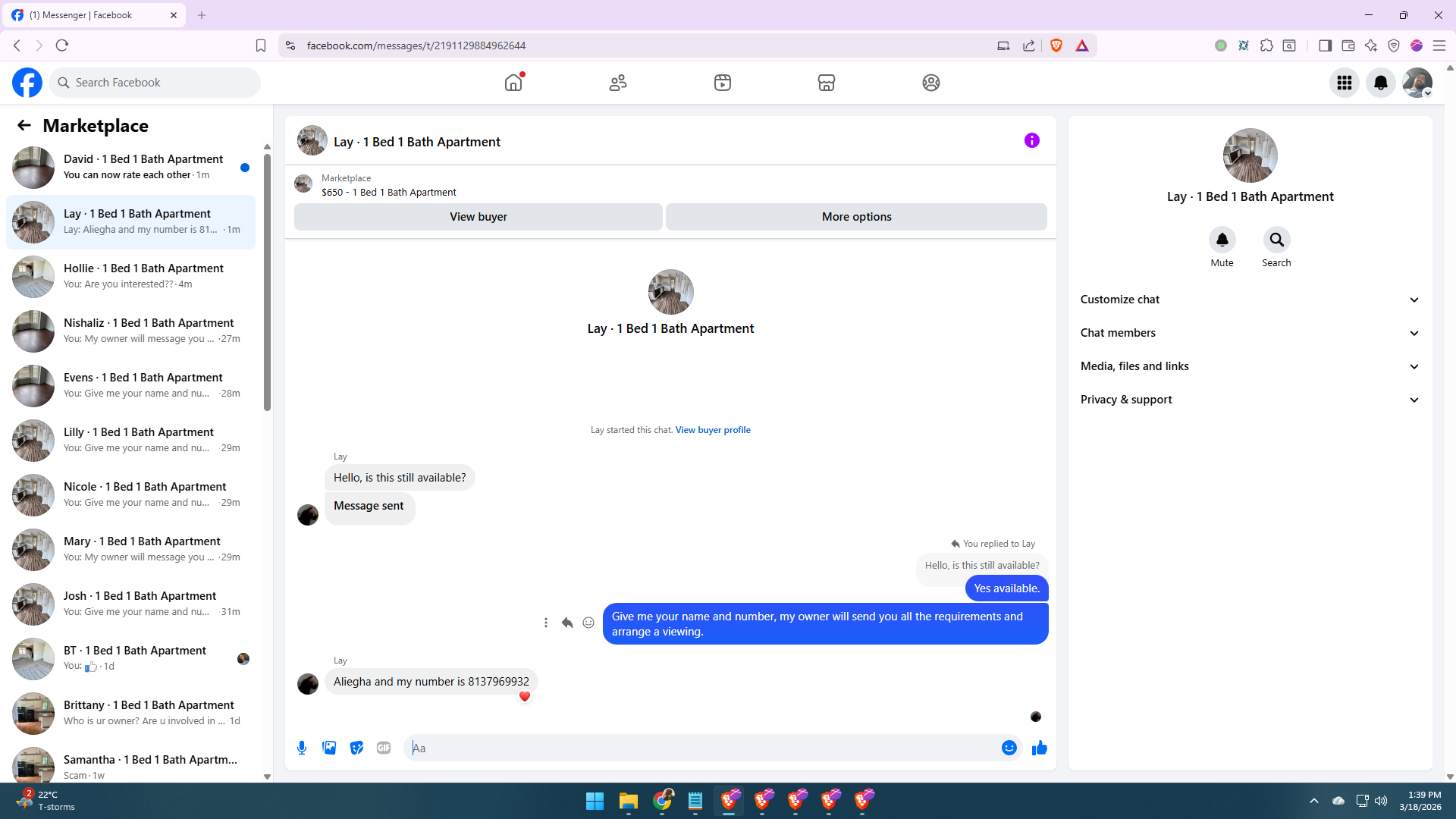Open Marketplace from the top navigation
This screenshot has height=819, width=1456.
(x=826, y=83)
